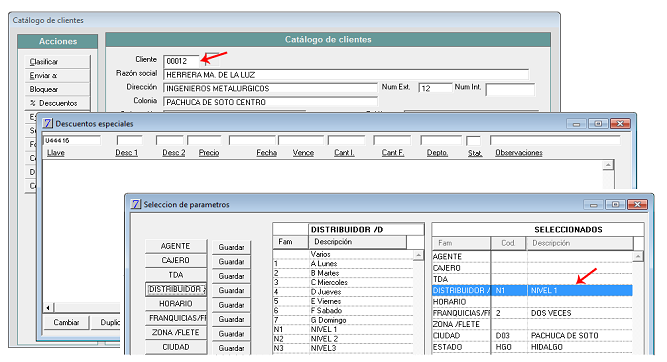667x362 pixels.
Task: Select the CIUDAD PACHUCA DE SOTO row
Action: 532,336
